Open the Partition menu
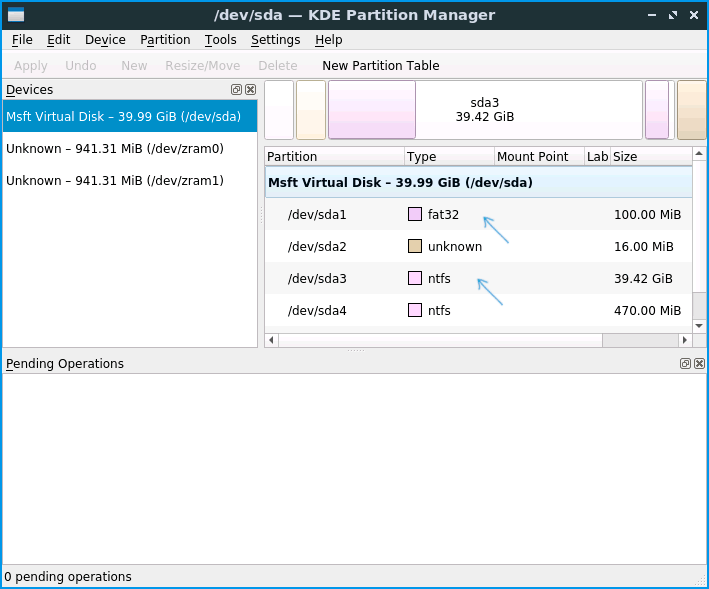The image size is (709, 589). [165, 40]
